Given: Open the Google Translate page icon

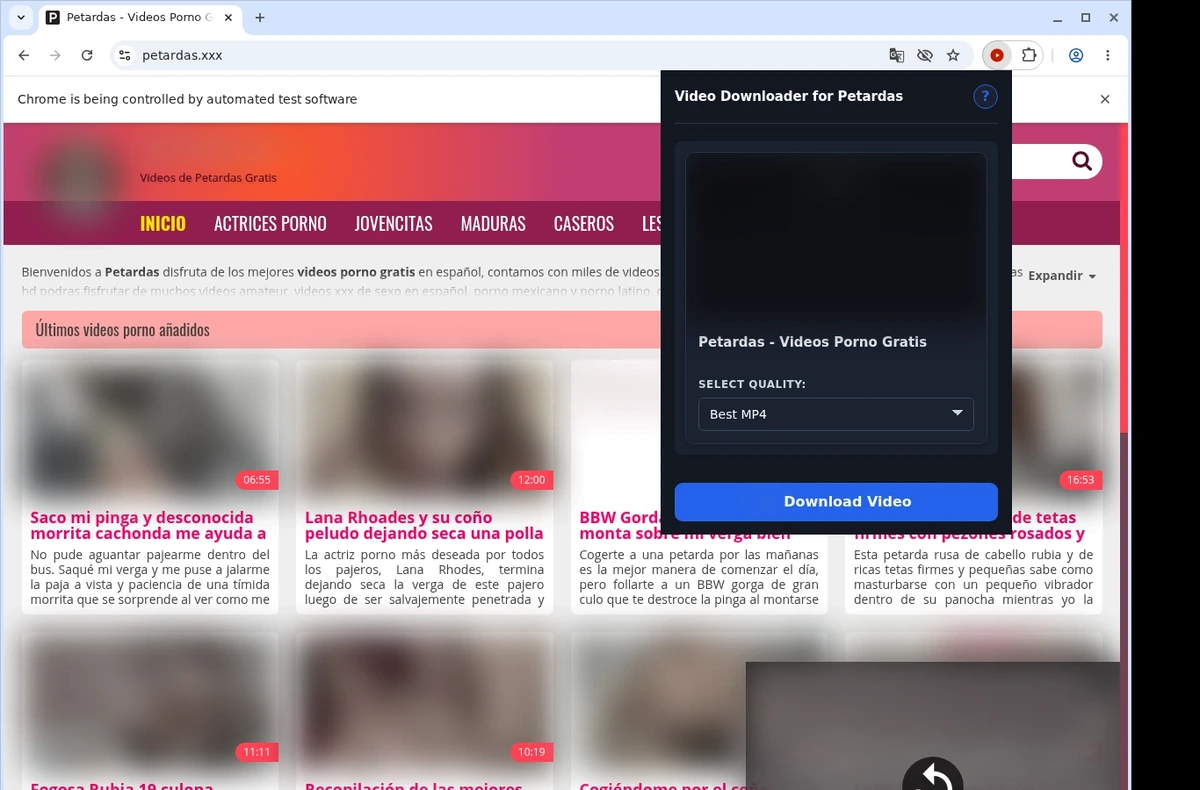Looking at the screenshot, I should 897,55.
